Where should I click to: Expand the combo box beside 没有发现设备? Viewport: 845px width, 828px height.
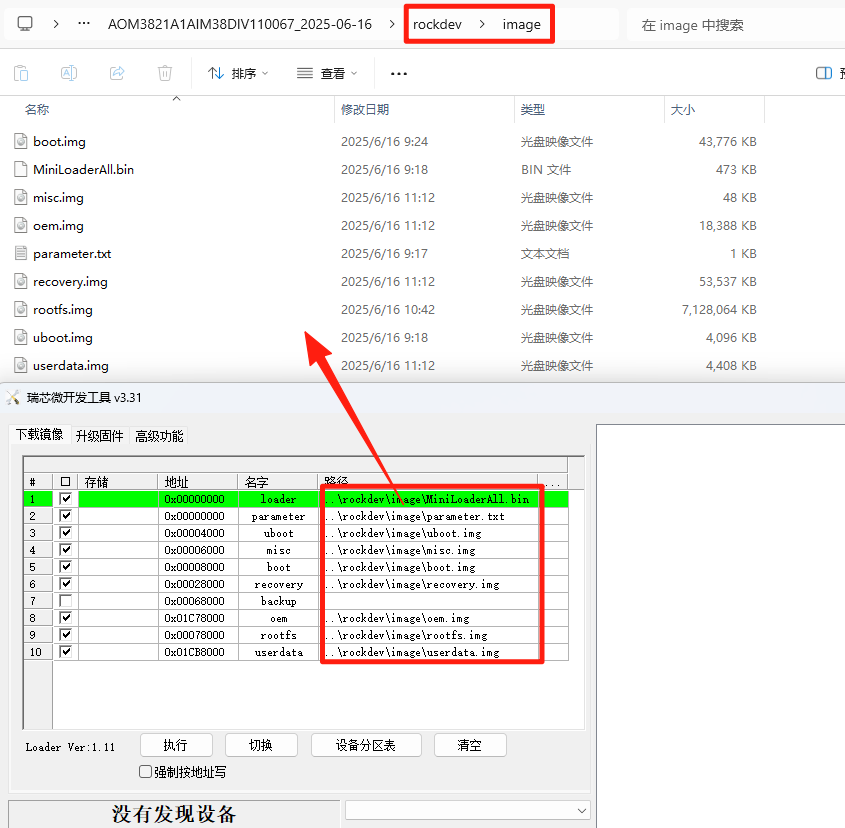(x=581, y=810)
